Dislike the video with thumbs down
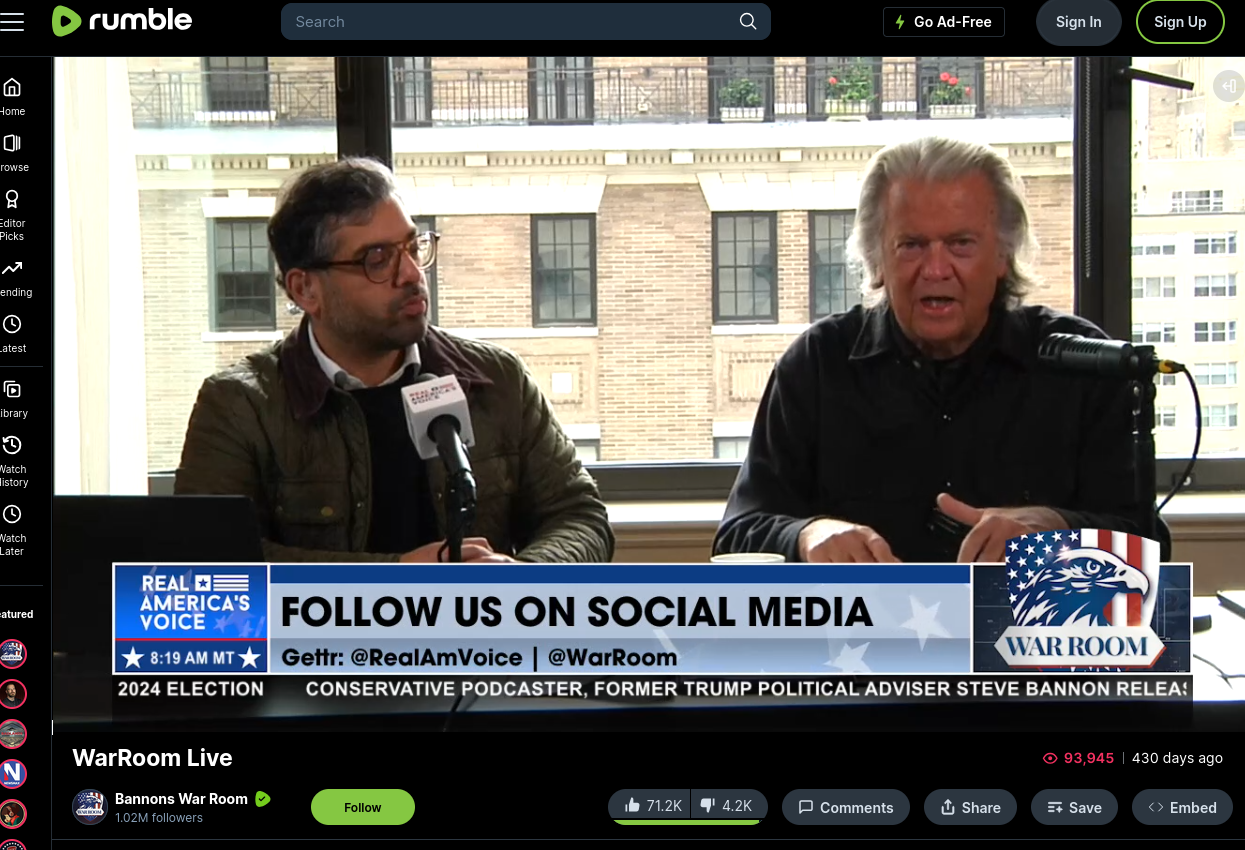 [728, 806]
